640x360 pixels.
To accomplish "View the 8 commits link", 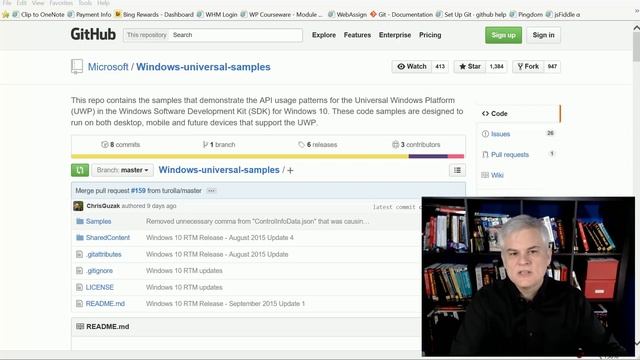I will coord(121,144).
